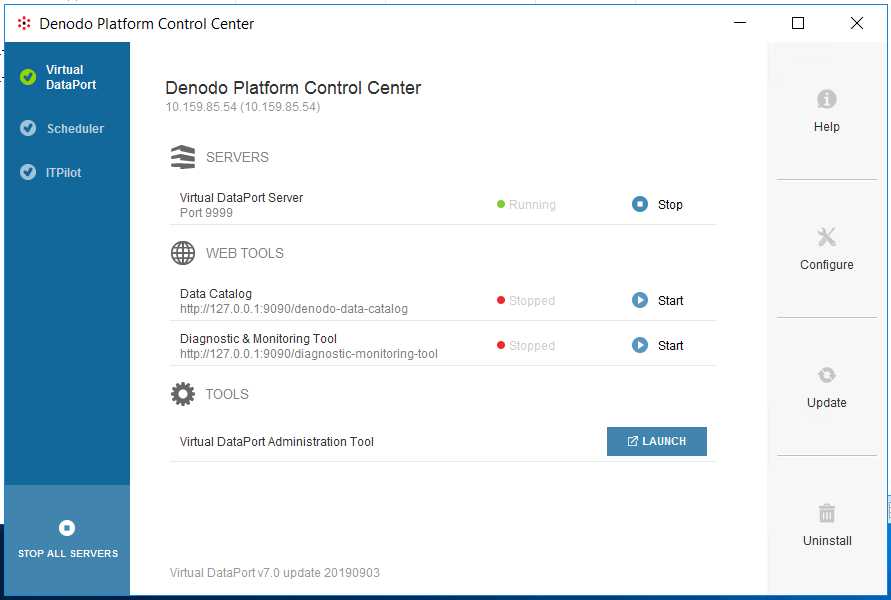This screenshot has width=891, height=600.
Task: Click the 'TOOLS' section heading
Action: (x=227, y=394)
